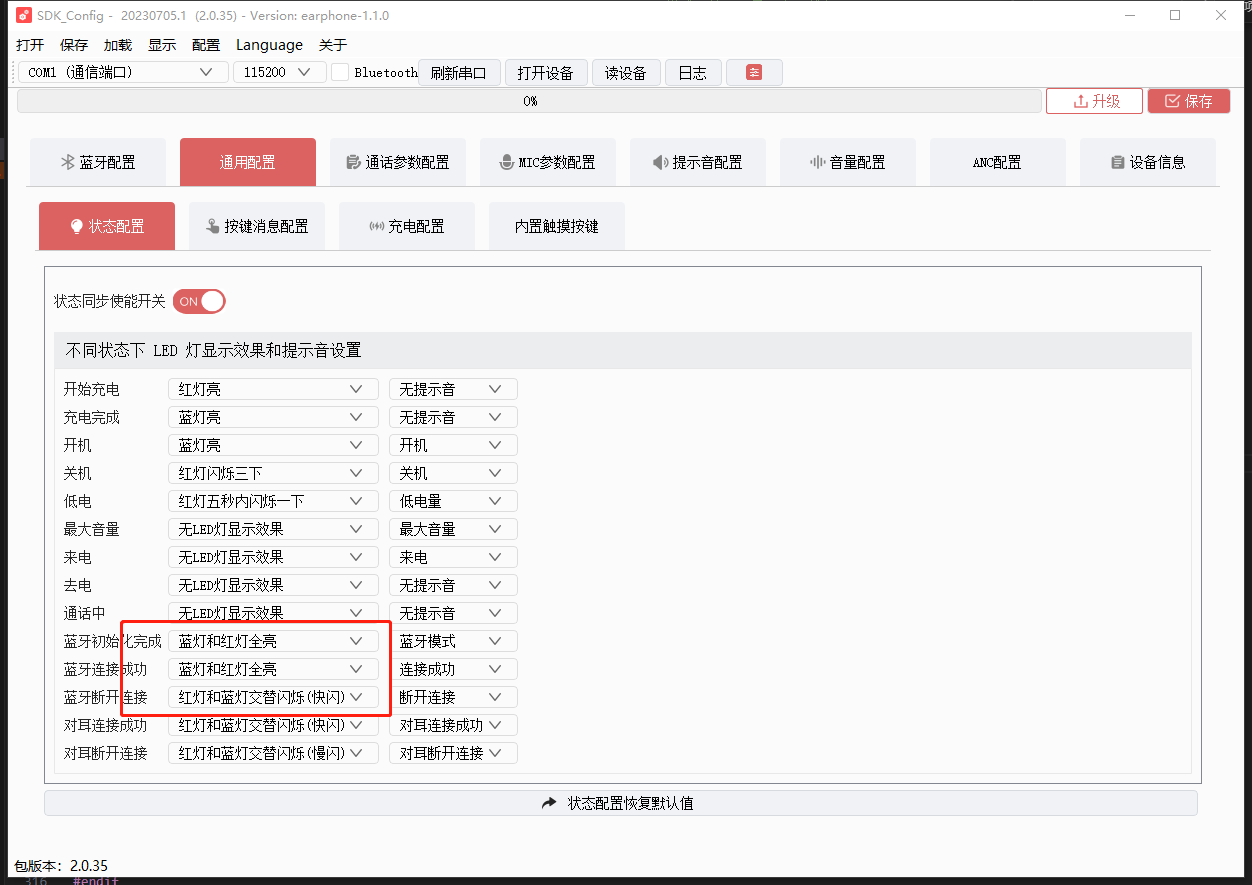
Task: Click the red settings sliders icon button
Action: click(754, 73)
